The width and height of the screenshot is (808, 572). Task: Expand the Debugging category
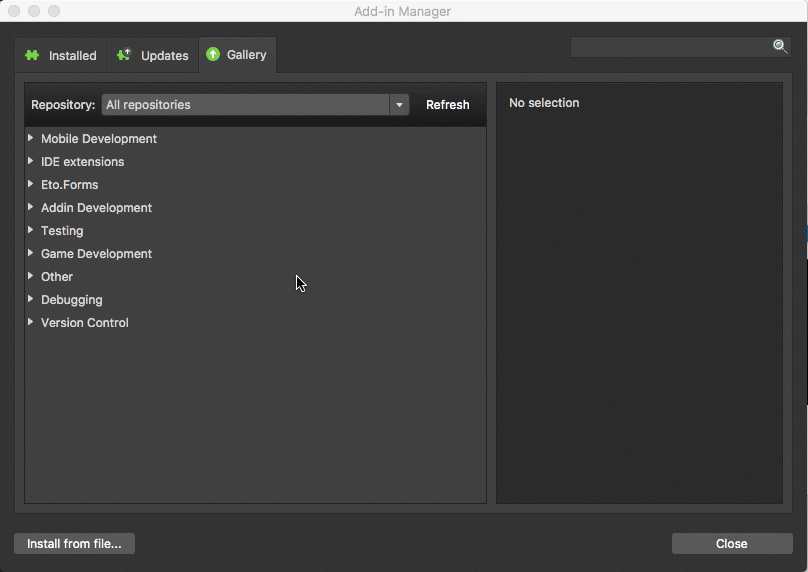(x=30, y=299)
